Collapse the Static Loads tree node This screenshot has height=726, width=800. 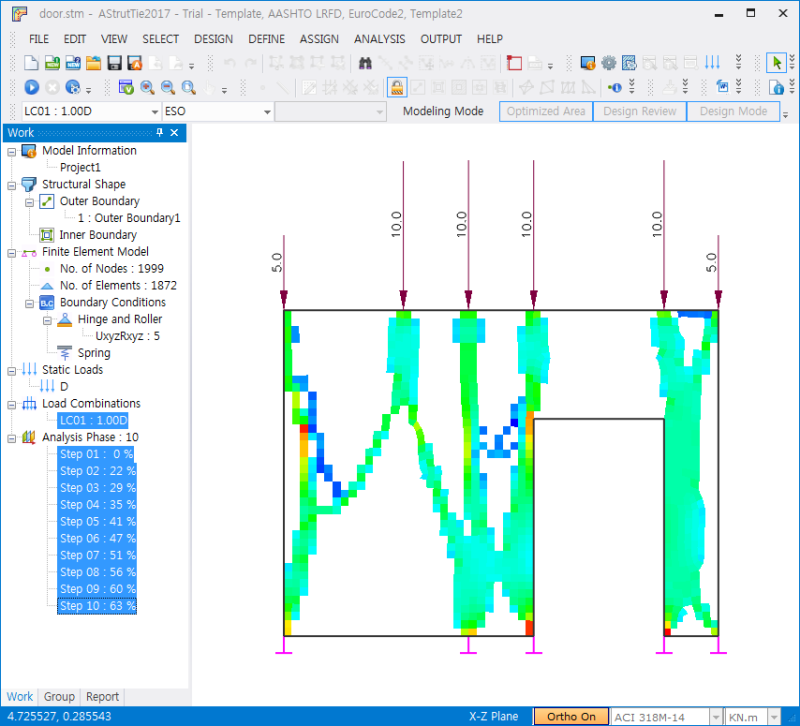(11, 370)
